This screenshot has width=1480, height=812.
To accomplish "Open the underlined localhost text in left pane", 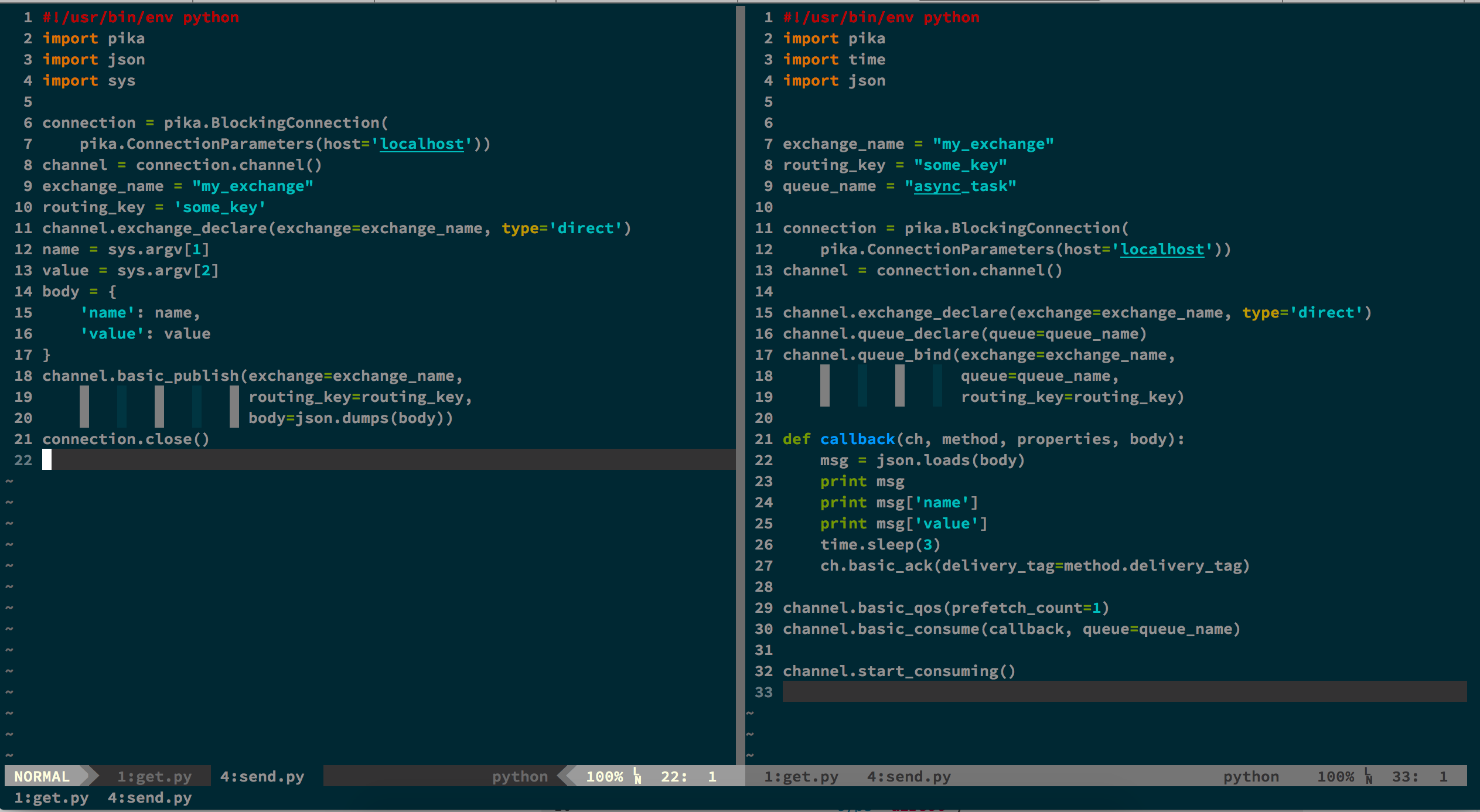I will click(422, 144).
